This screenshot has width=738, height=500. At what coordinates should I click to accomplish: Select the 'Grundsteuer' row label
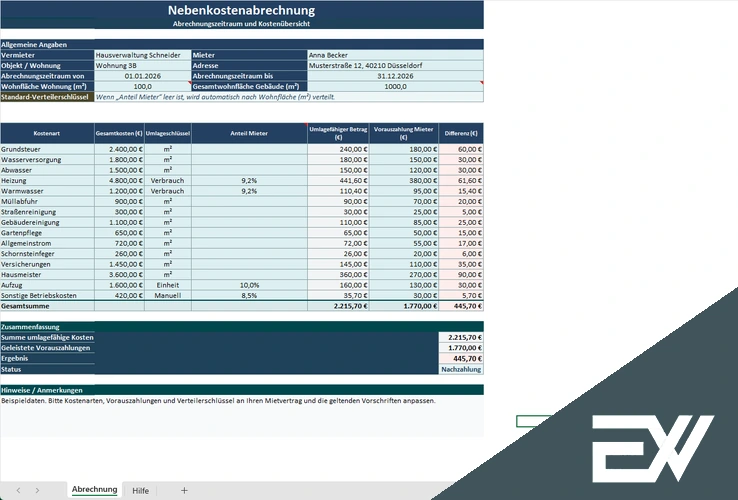point(47,149)
